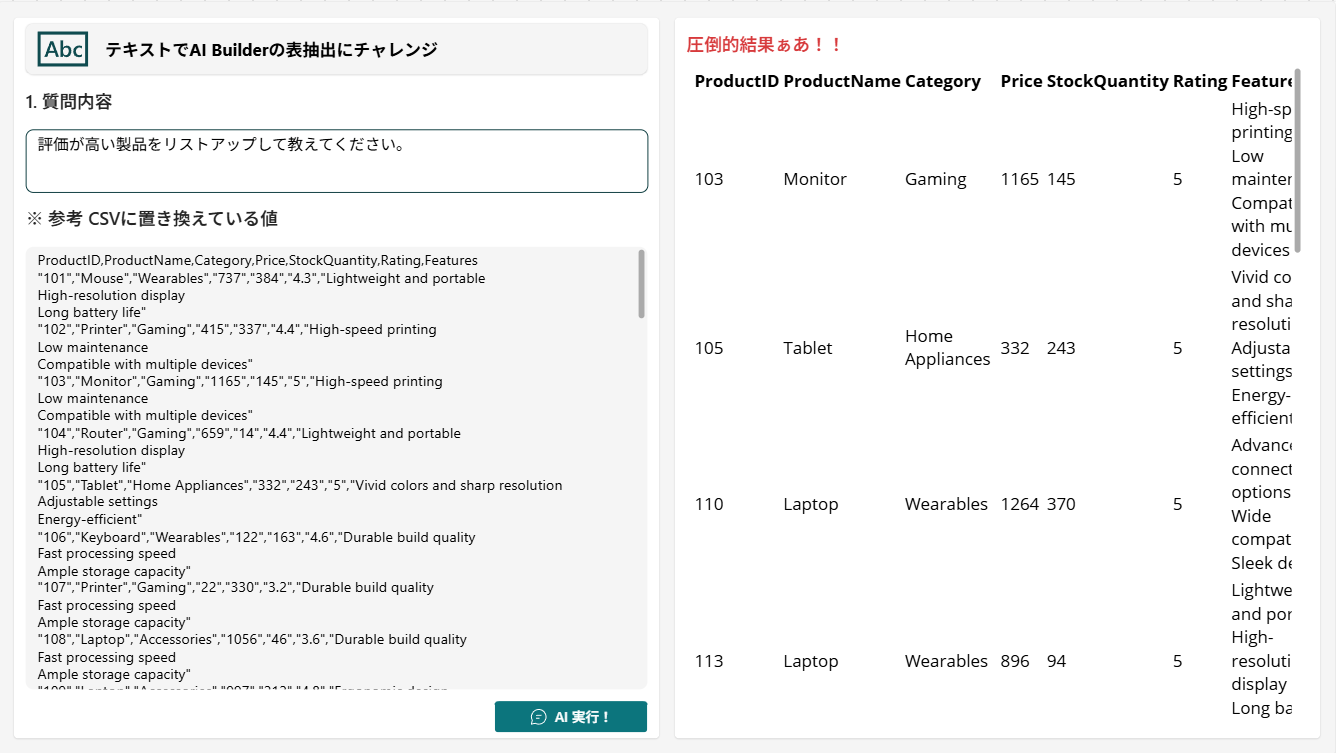Focus the question input field

click(337, 161)
